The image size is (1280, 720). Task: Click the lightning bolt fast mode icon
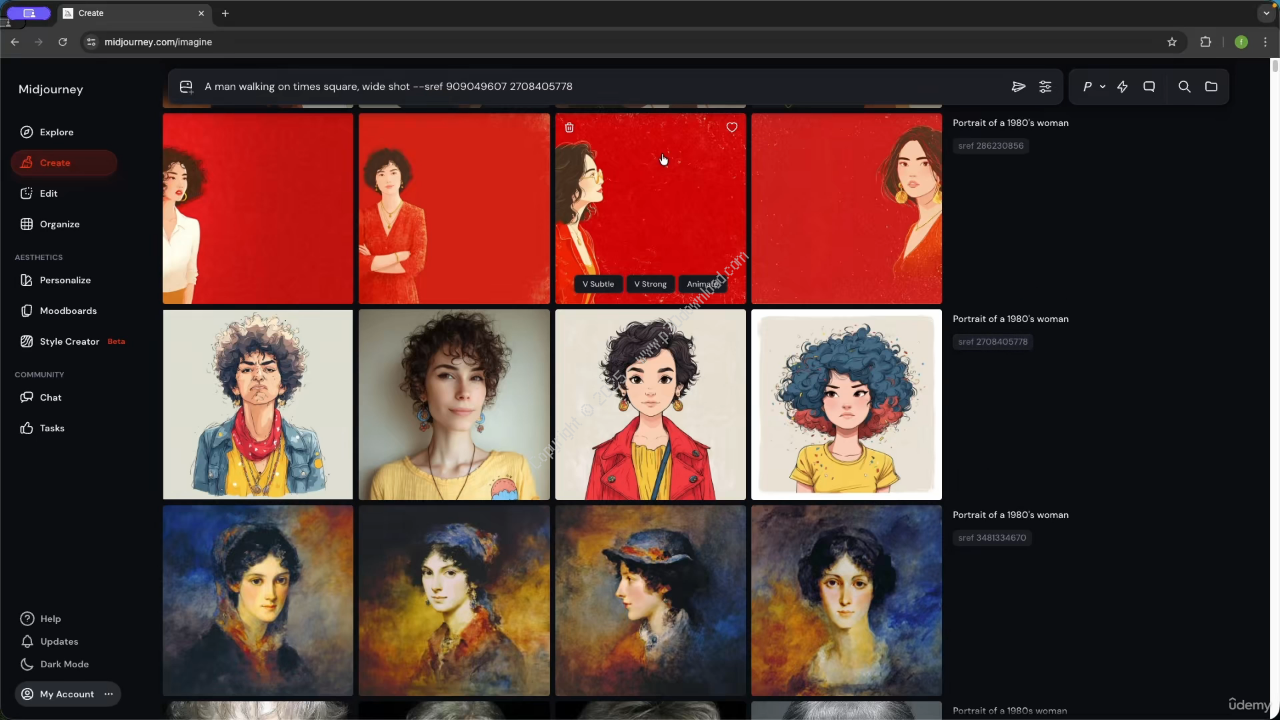tap(1122, 87)
